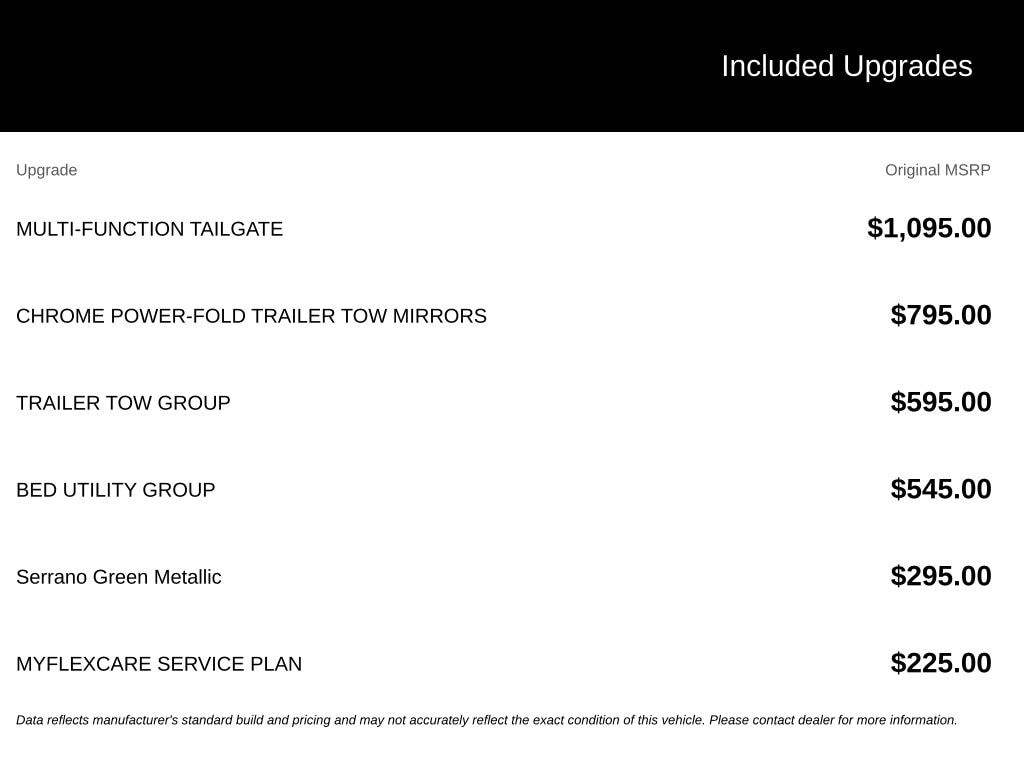Image resolution: width=1024 pixels, height=768 pixels.
Task: Click the $545.00 MSRP amount
Action: coord(940,489)
